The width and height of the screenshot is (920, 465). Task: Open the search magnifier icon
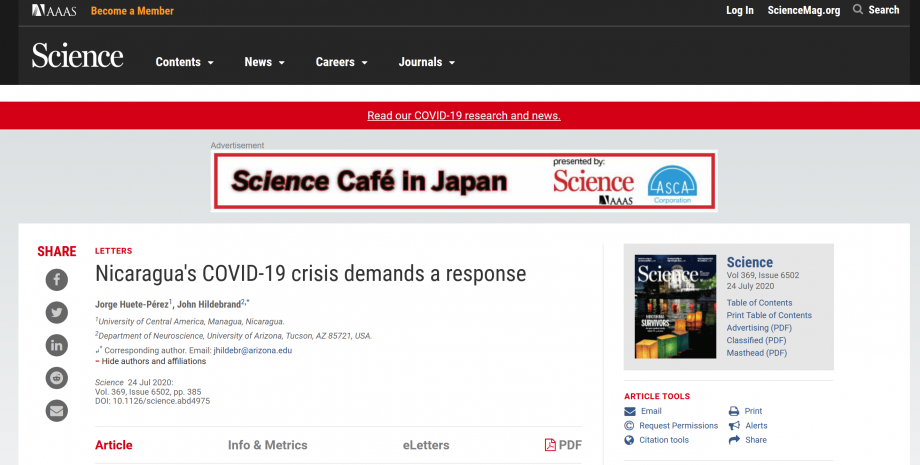[x=858, y=10]
